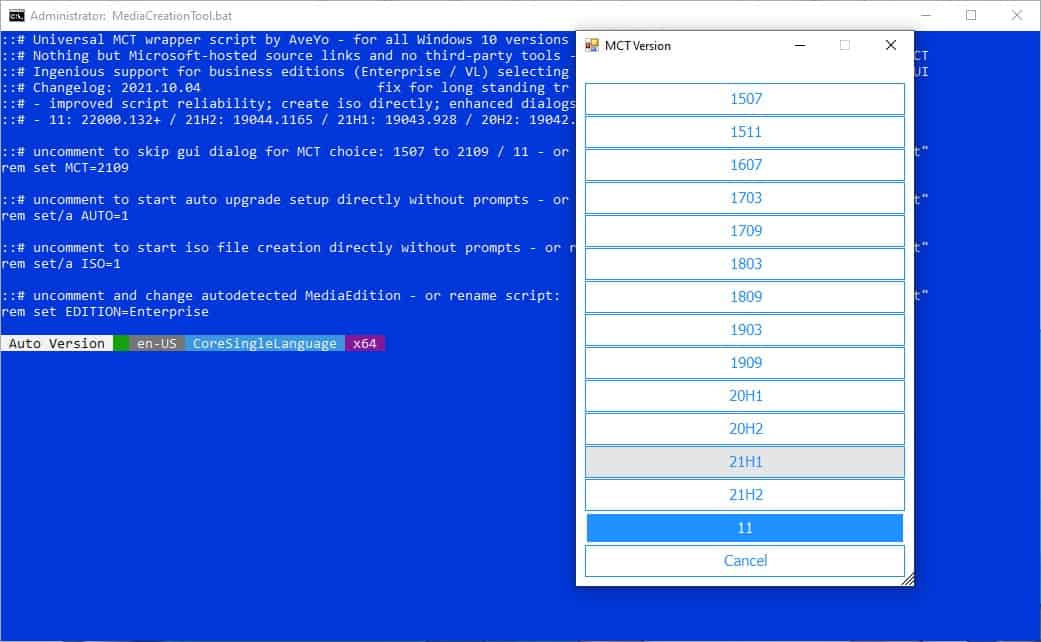1041x642 pixels.
Task: Click the 'Changelog: 2021.10.04' text
Action: click(117, 88)
